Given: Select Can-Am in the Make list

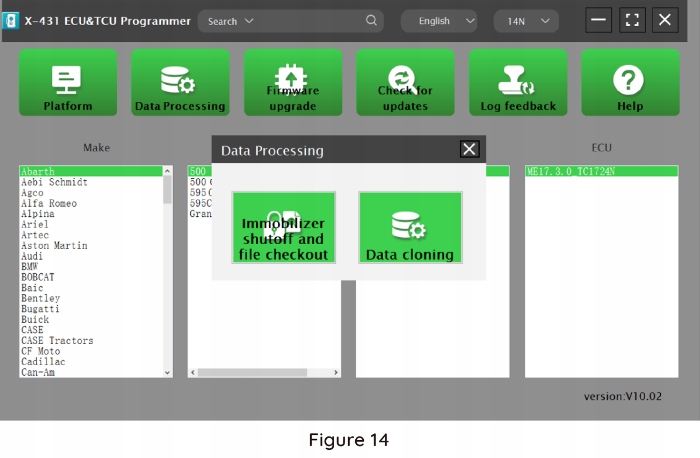Looking at the screenshot, I should [91, 372].
